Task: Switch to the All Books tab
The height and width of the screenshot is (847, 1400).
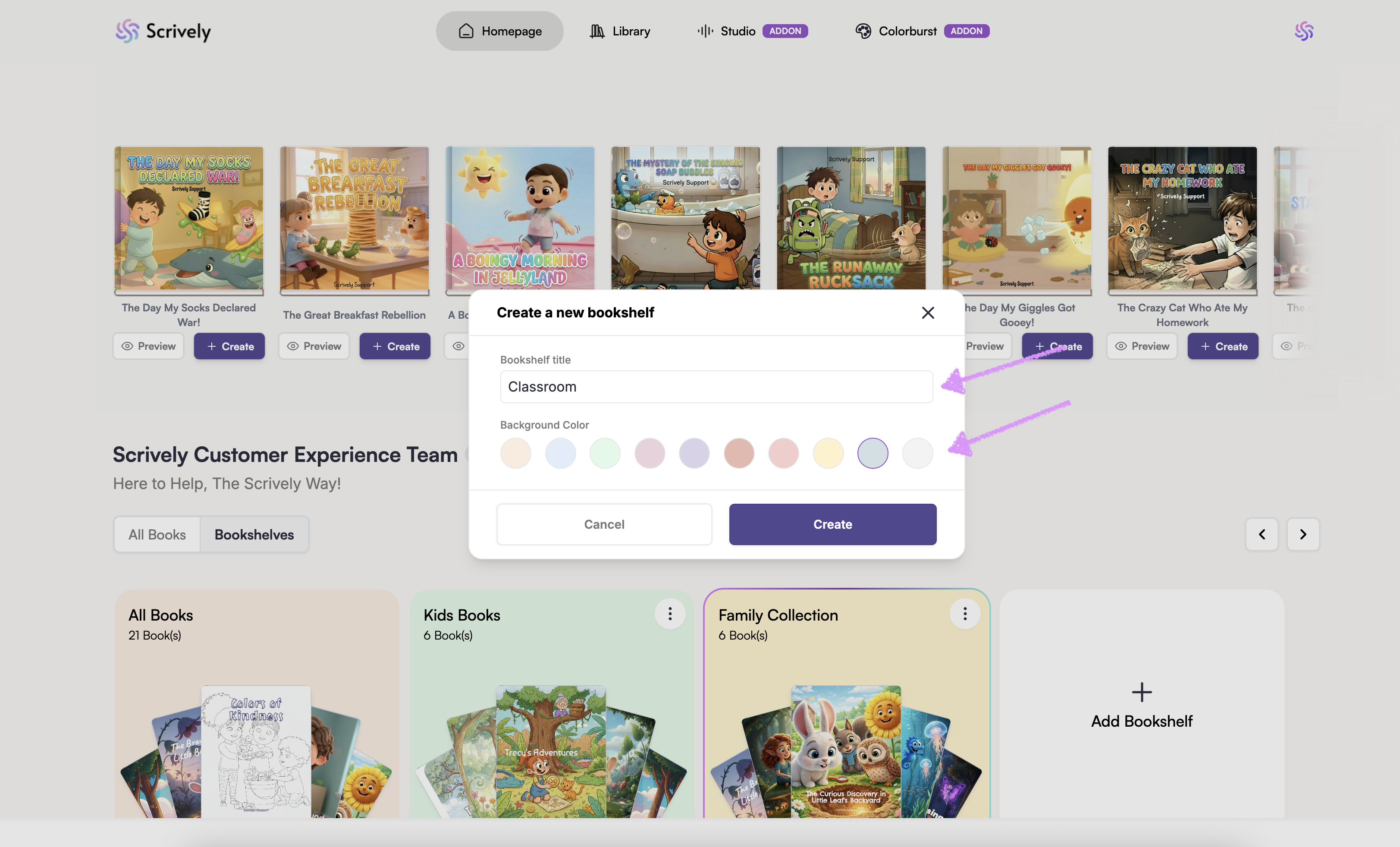Action: tap(157, 535)
